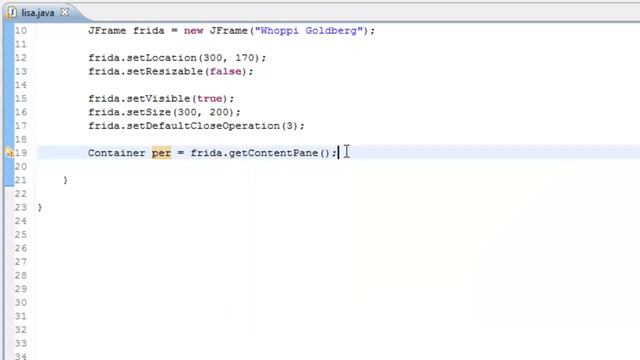
Task: Click the string "Whoppi Goldberg"
Action: pos(309,31)
